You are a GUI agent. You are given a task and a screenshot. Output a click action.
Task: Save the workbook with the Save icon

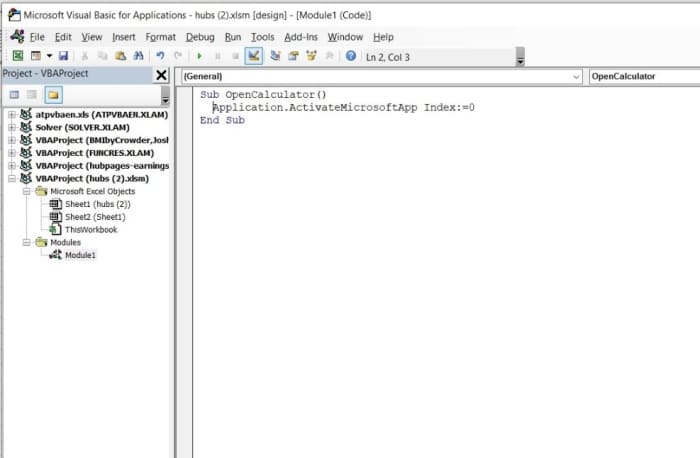click(x=63, y=56)
